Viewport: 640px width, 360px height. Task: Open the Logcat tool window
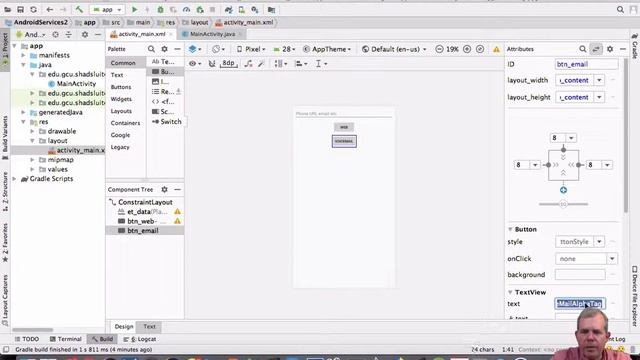coord(140,339)
